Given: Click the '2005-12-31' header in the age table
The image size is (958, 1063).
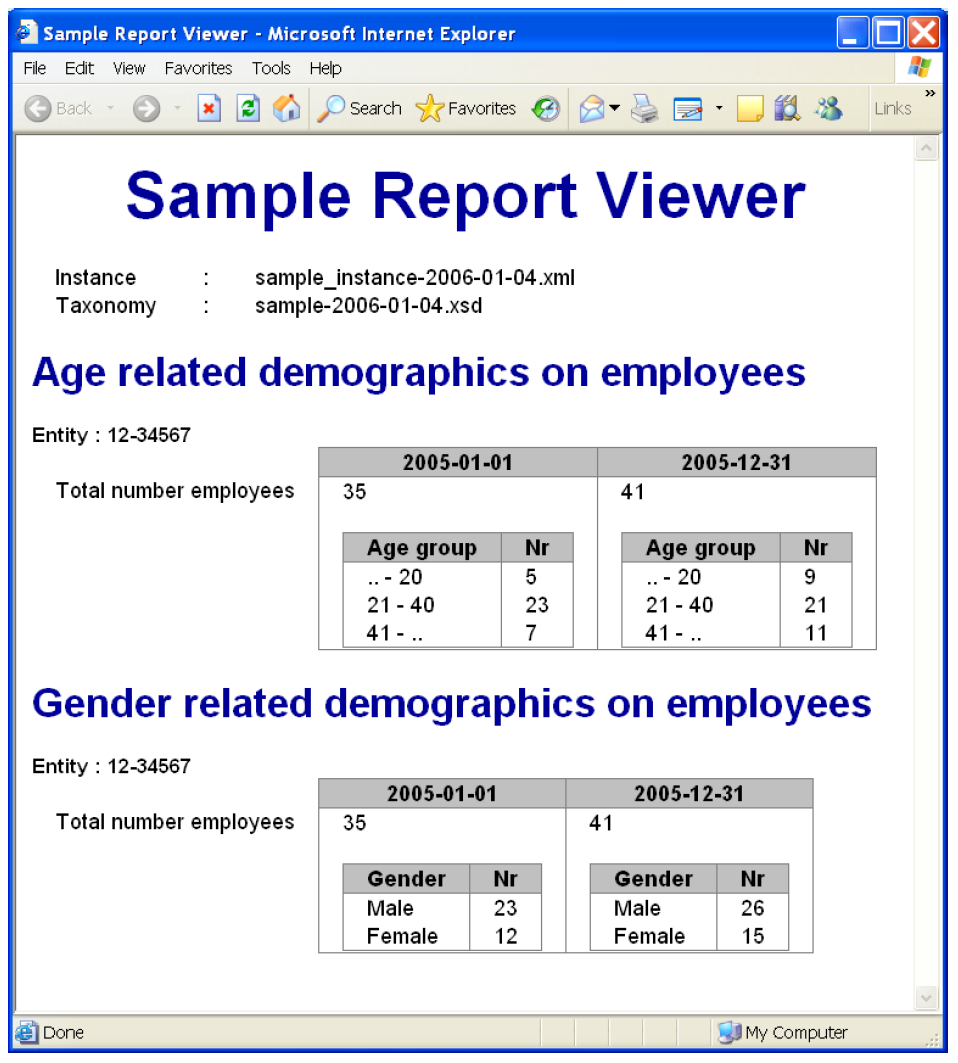Looking at the screenshot, I should [736, 462].
